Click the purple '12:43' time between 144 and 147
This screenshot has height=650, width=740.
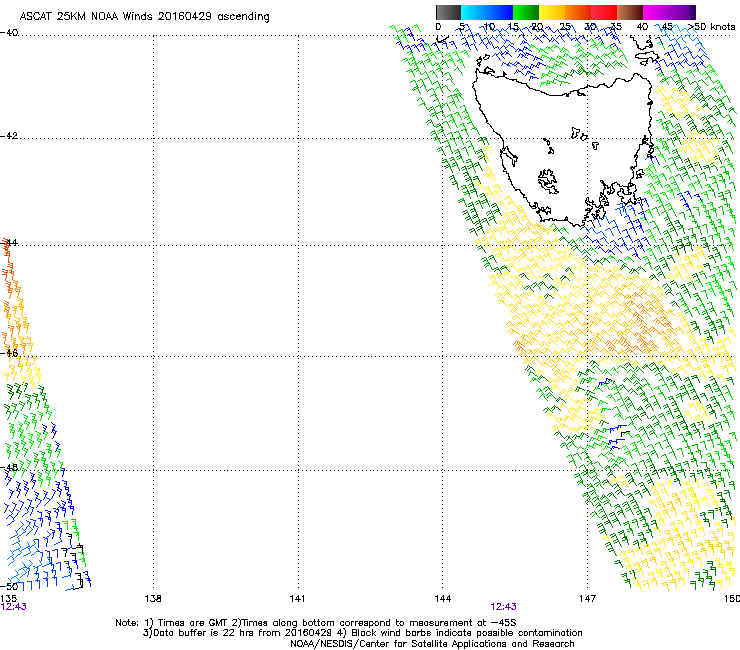coord(504,607)
